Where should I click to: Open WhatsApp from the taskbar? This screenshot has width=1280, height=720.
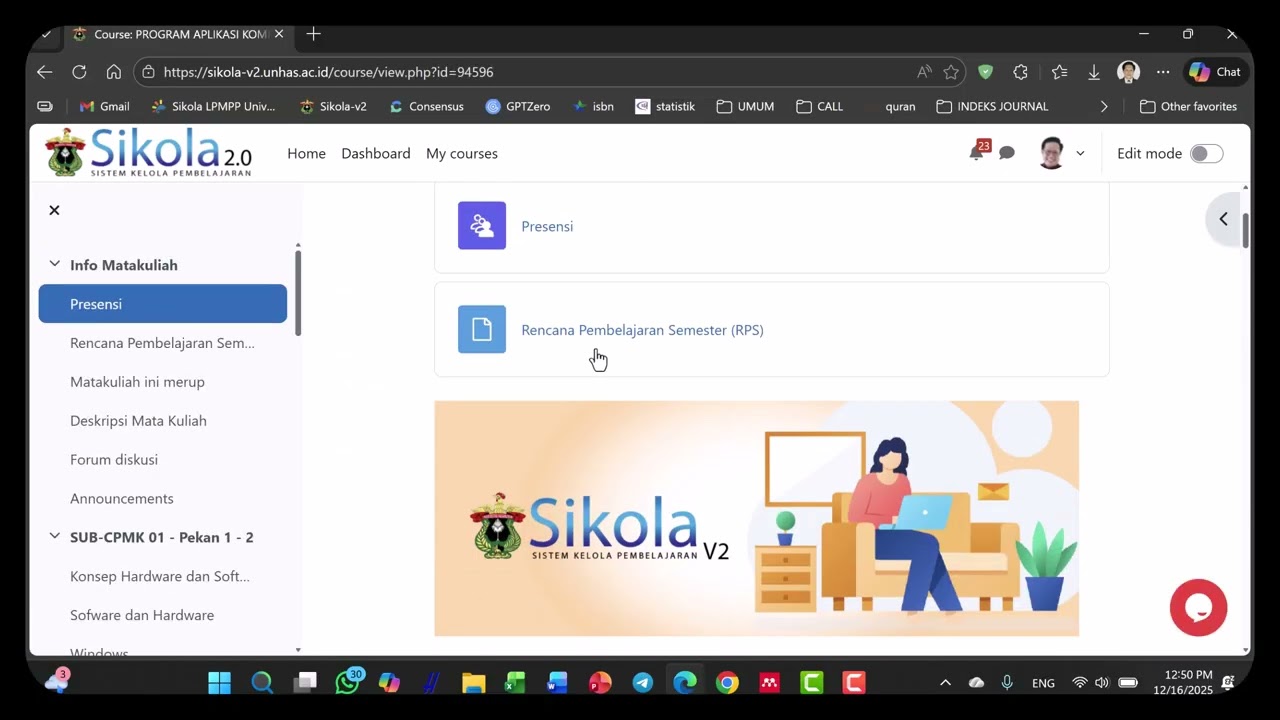tap(347, 683)
